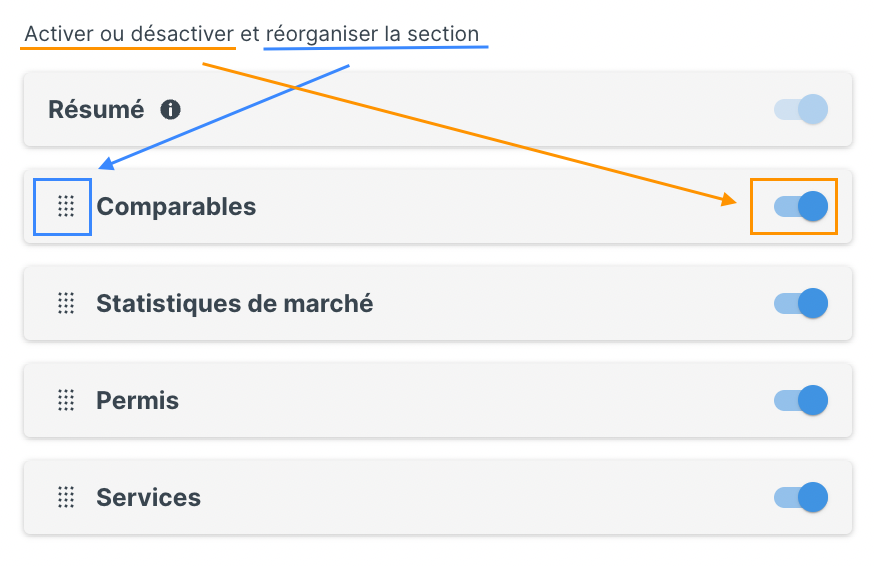
Task: Click the word "et" in the heading
Action: pyautogui.click(x=250, y=34)
